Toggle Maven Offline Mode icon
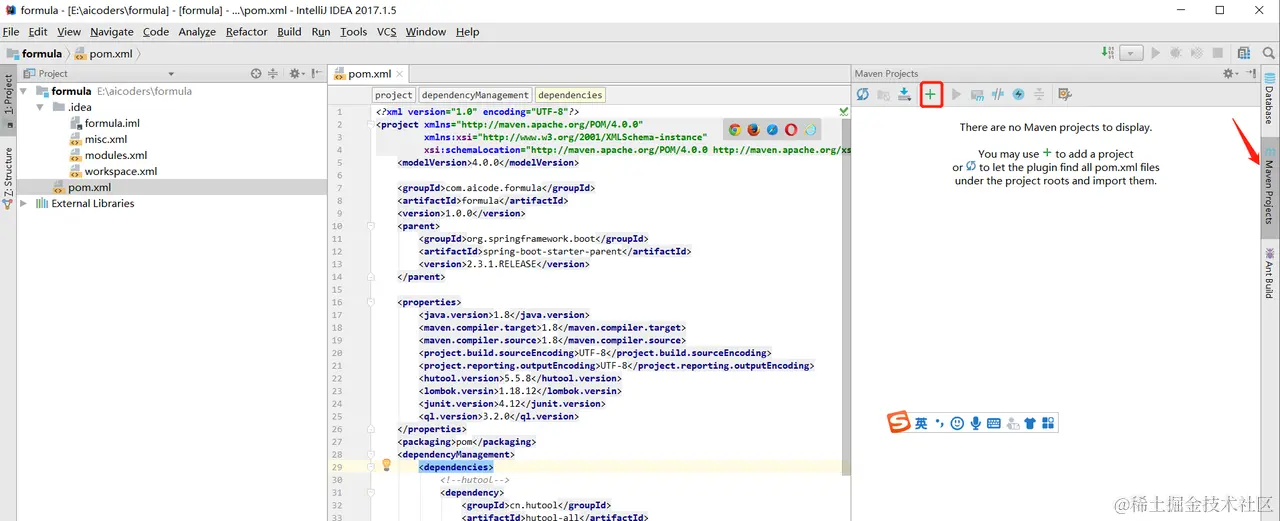The width and height of the screenshot is (1280, 521). coord(998,94)
